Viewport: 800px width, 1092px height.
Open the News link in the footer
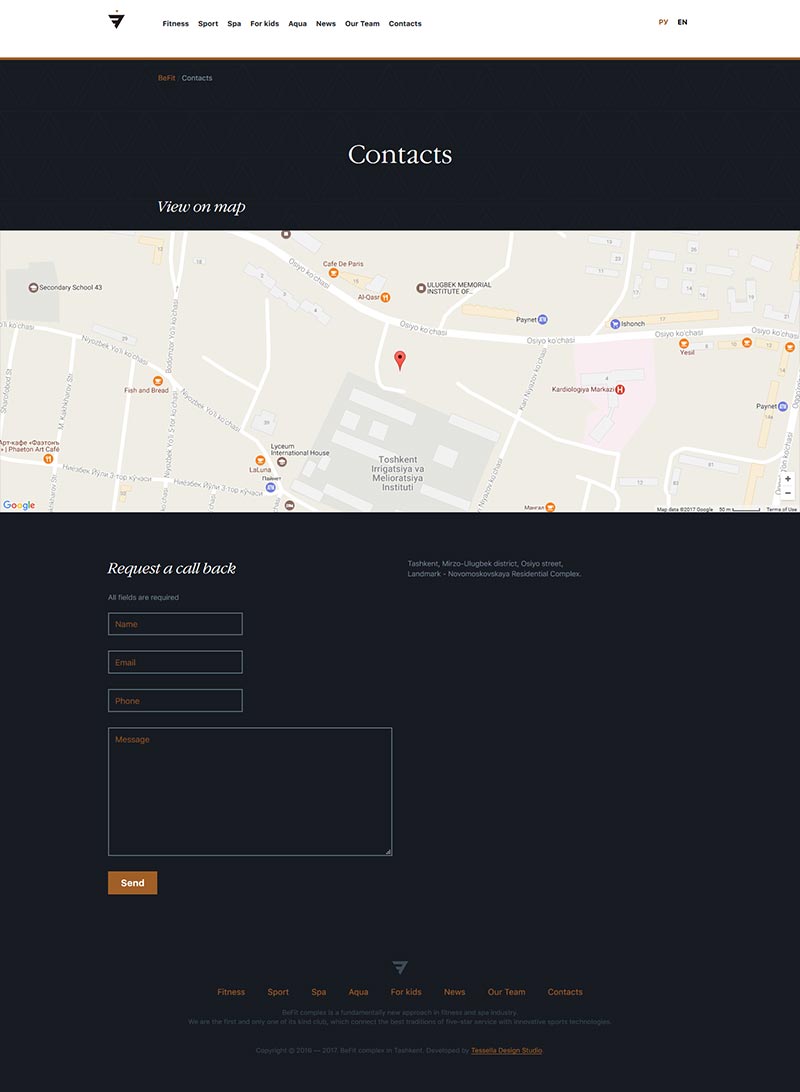point(454,992)
